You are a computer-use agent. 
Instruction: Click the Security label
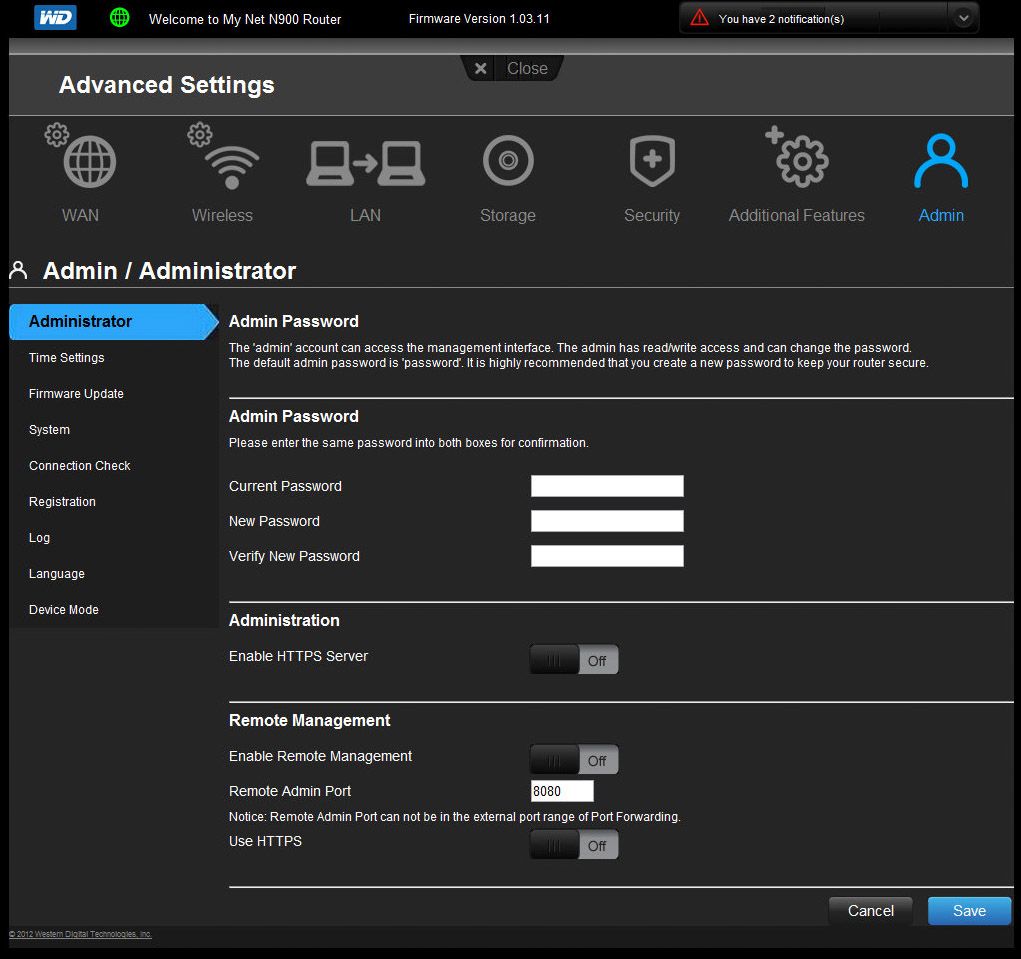pos(652,215)
